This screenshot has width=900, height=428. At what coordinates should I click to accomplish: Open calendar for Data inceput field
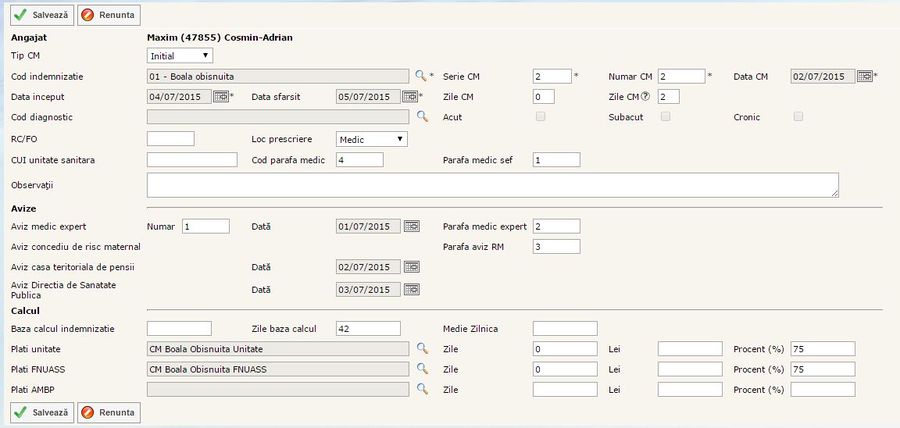[220, 97]
